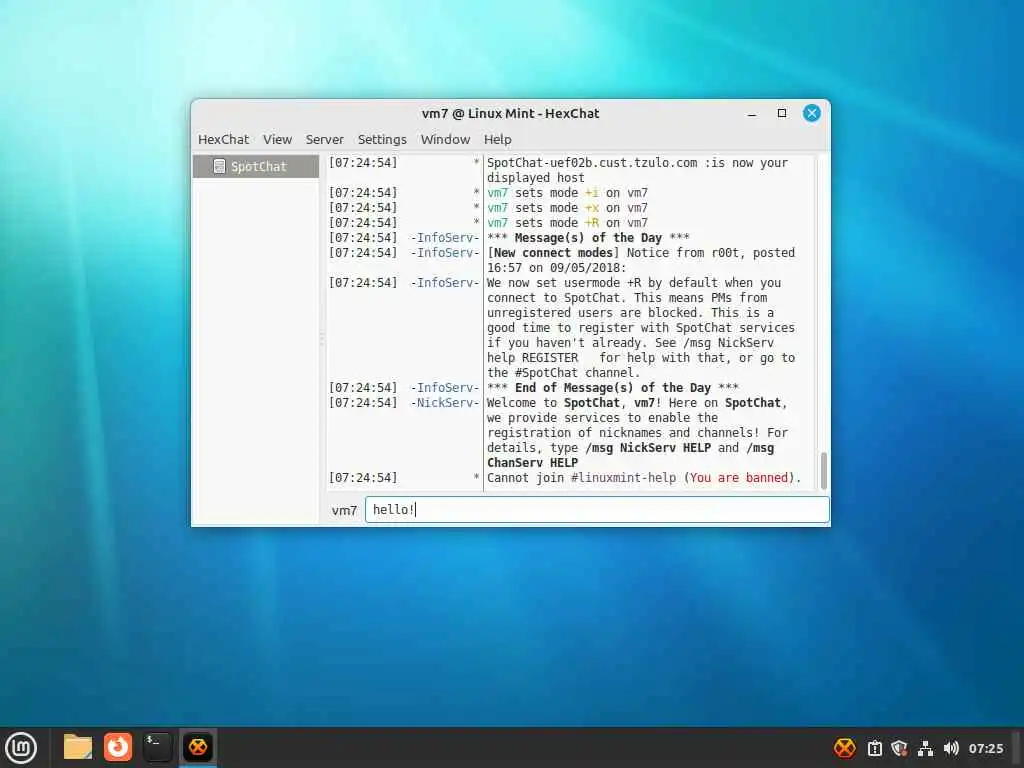Select the SpotChat server tab
Viewport: 1024px width, 768px height.
click(256, 167)
